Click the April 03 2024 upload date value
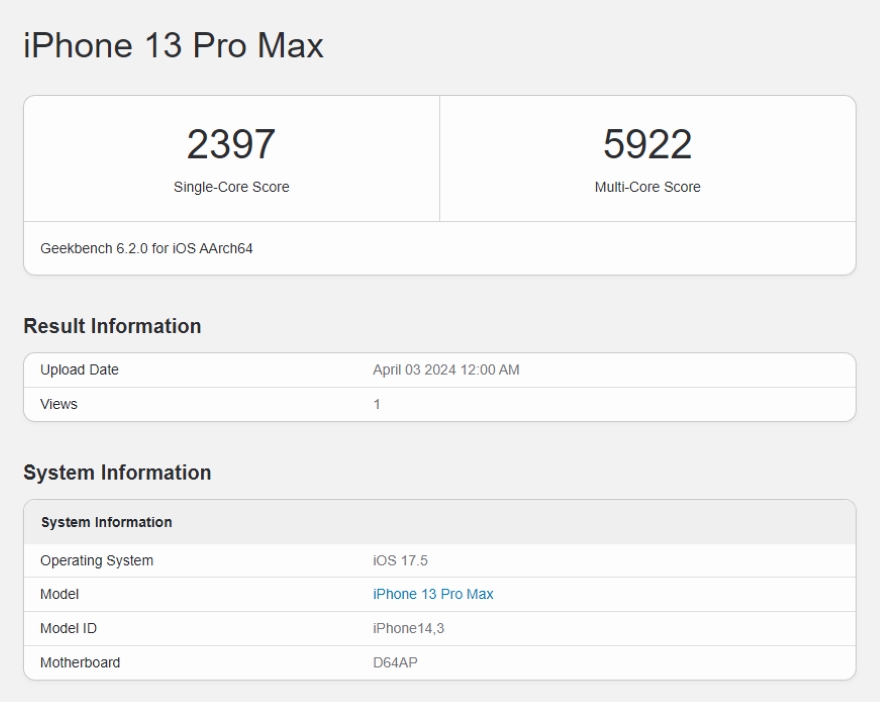The image size is (880, 702). tap(446, 370)
